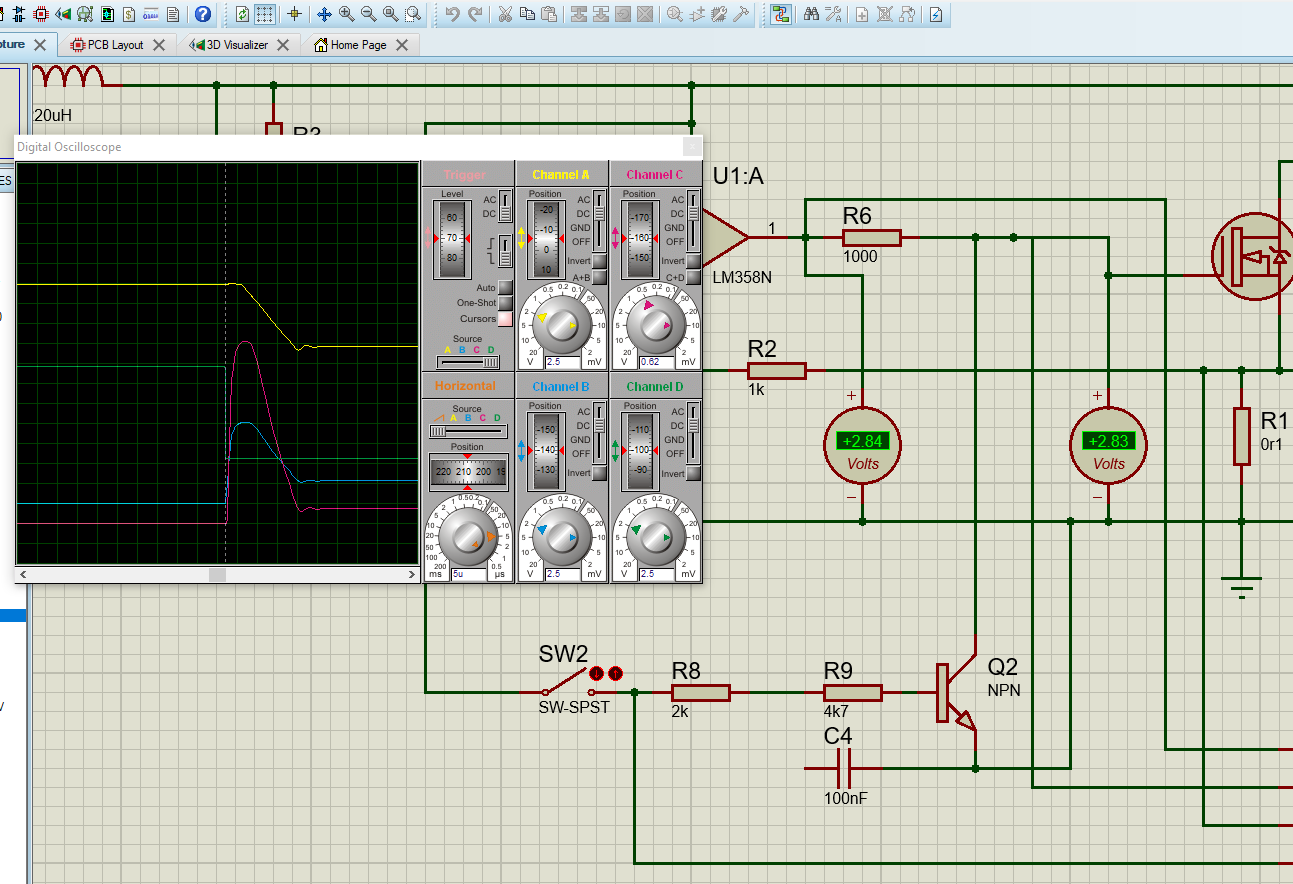The width and height of the screenshot is (1293, 884).
Task: Click the zoom in magnifier icon
Action: (x=346, y=14)
